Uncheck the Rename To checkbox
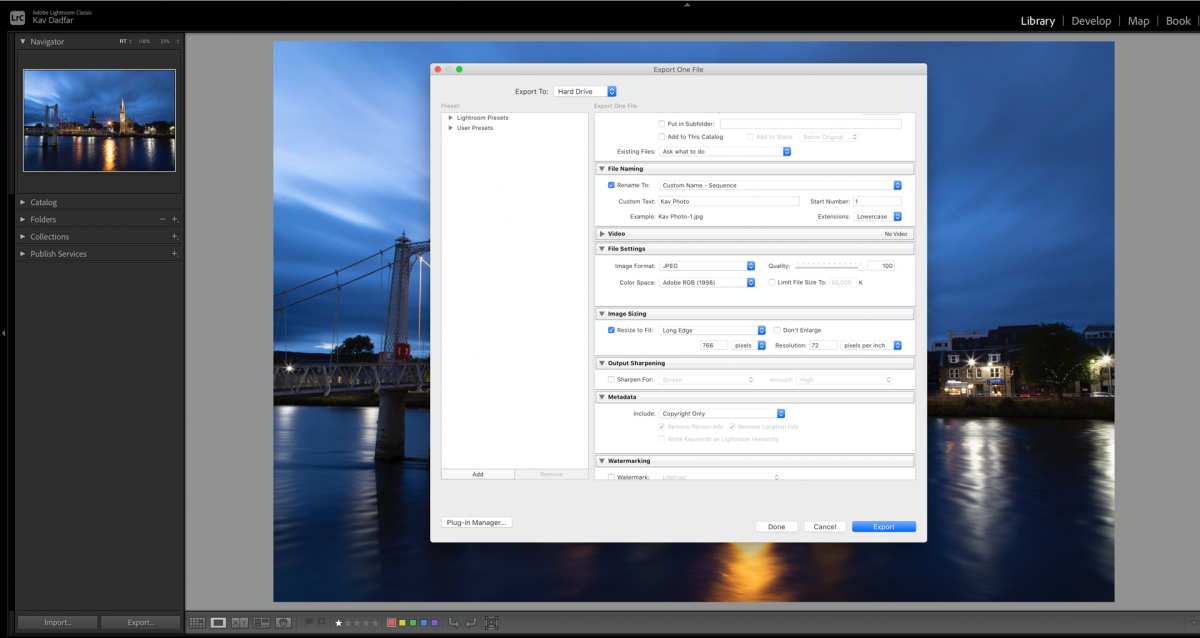This screenshot has width=1200, height=638. [x=611, y=185]
